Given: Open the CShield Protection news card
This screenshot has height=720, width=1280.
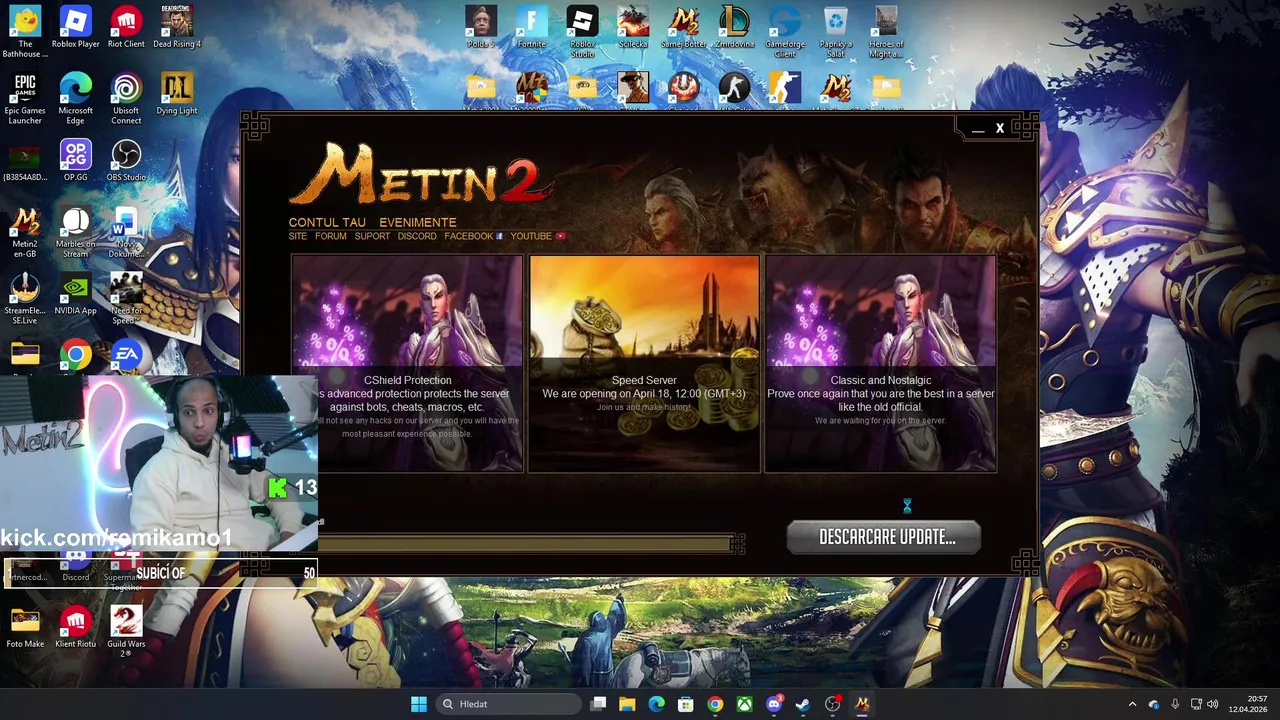Looking at the screenshot, I should pyautogui.click(x=407, y=363).
